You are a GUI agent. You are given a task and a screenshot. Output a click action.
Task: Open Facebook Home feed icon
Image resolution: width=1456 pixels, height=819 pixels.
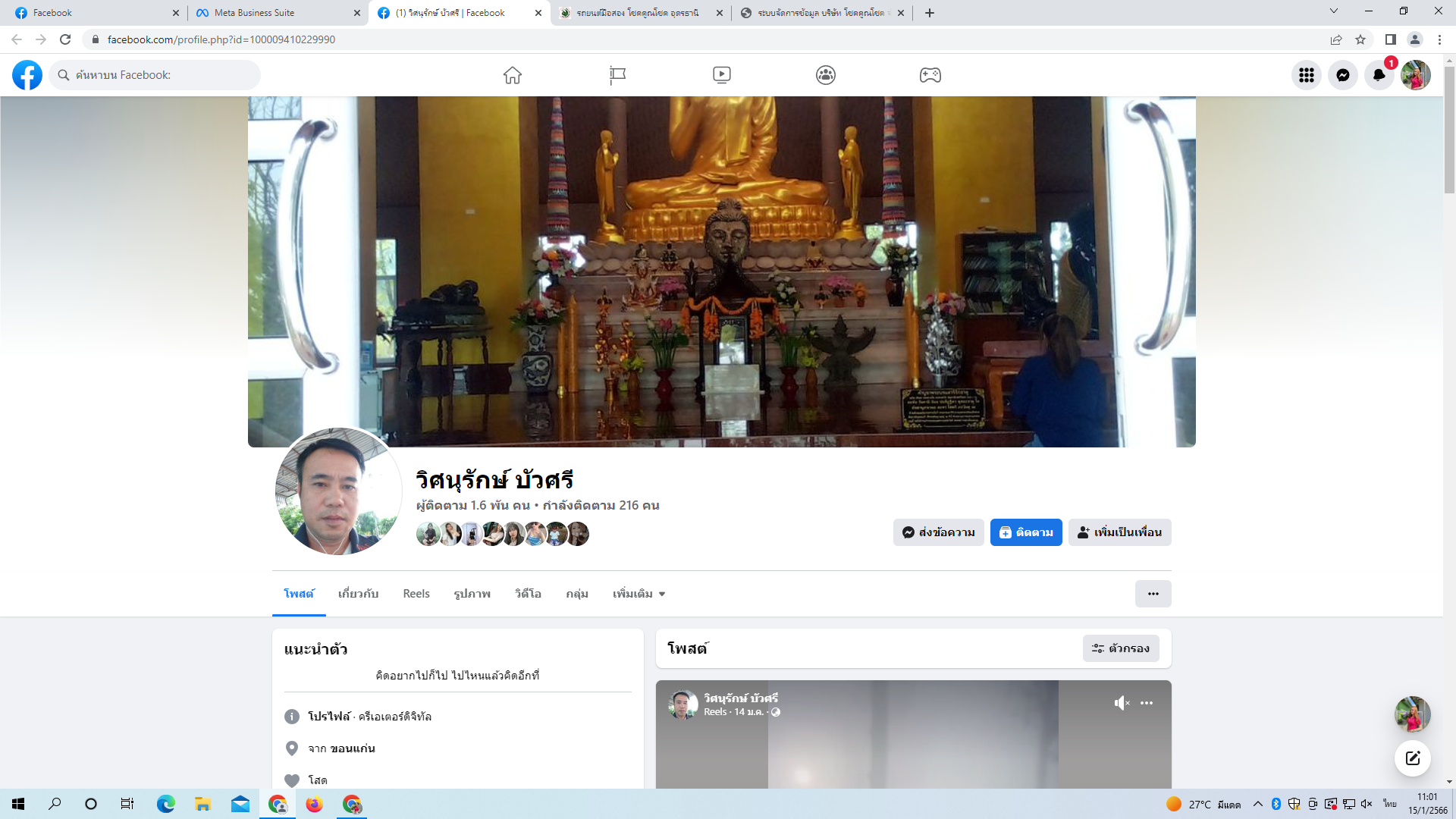click(x=513, y=75)
